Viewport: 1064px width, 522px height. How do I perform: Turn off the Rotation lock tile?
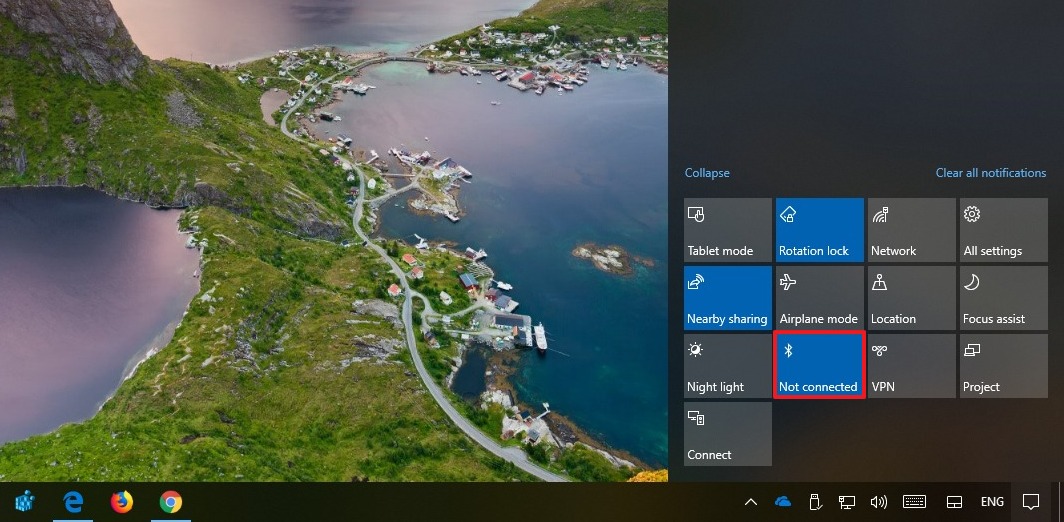(x=820, y=230)
